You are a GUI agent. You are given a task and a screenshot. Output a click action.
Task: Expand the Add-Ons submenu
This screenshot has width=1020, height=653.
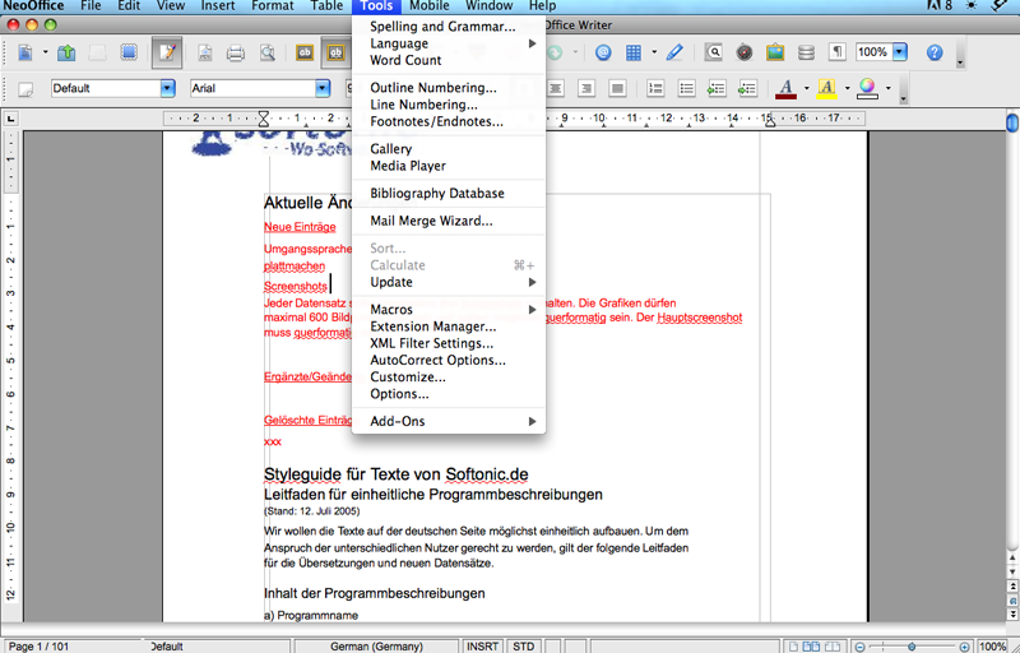(448, 421)
